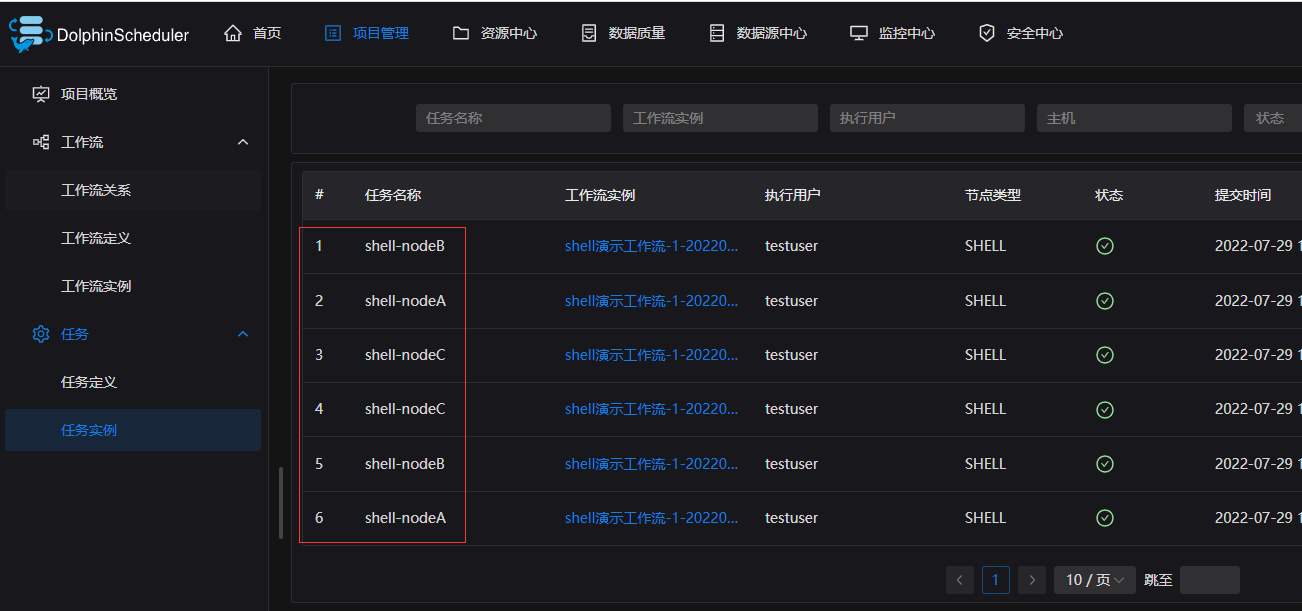Viewport: 1302px width, 611px height.
Task: Open the 数据质量 top menu
Action: click(623, 33)
